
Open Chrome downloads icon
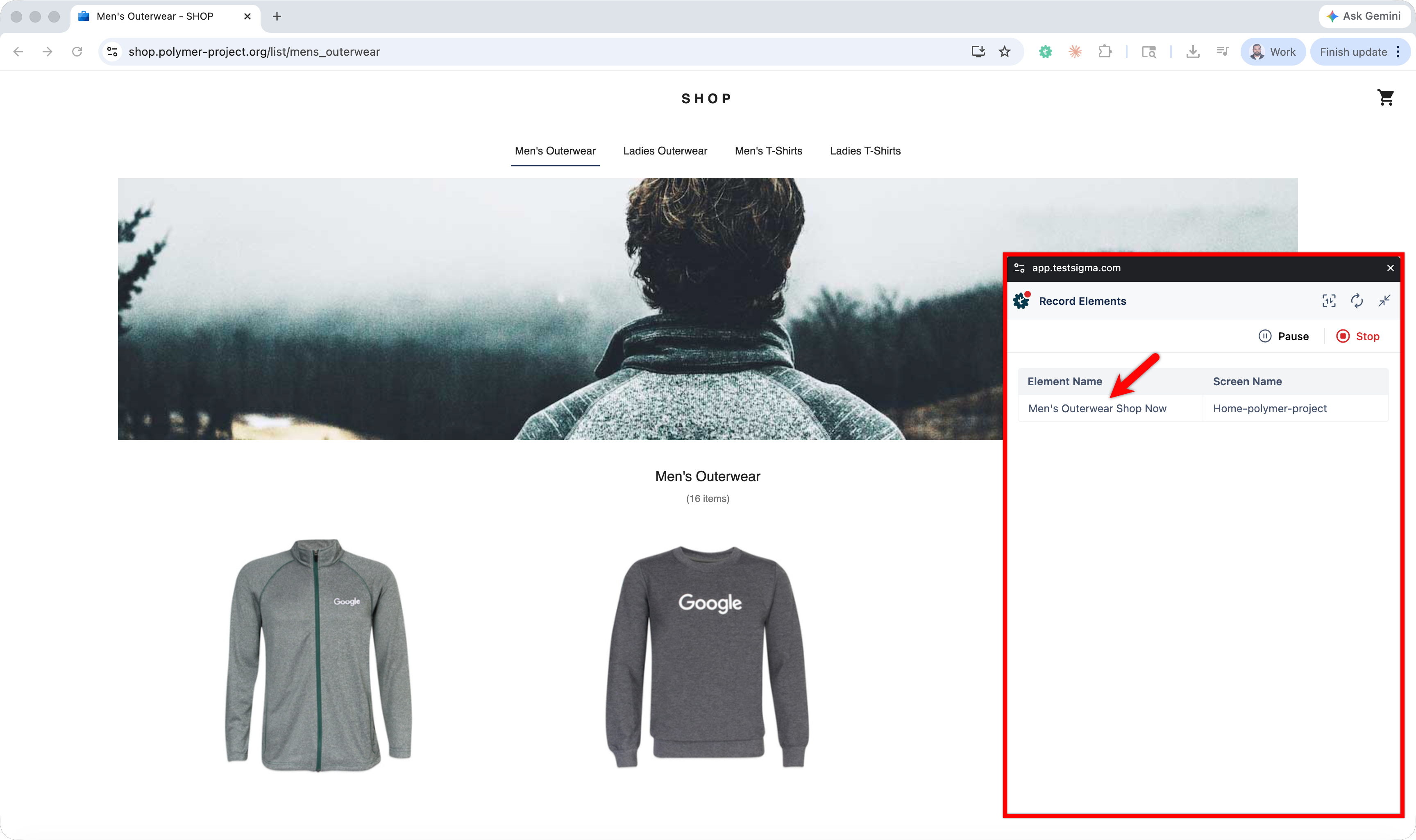[1192, 52]
